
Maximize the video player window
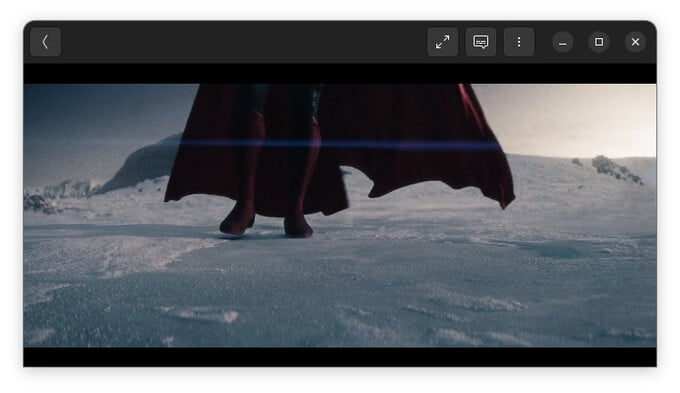pos(599,42)
